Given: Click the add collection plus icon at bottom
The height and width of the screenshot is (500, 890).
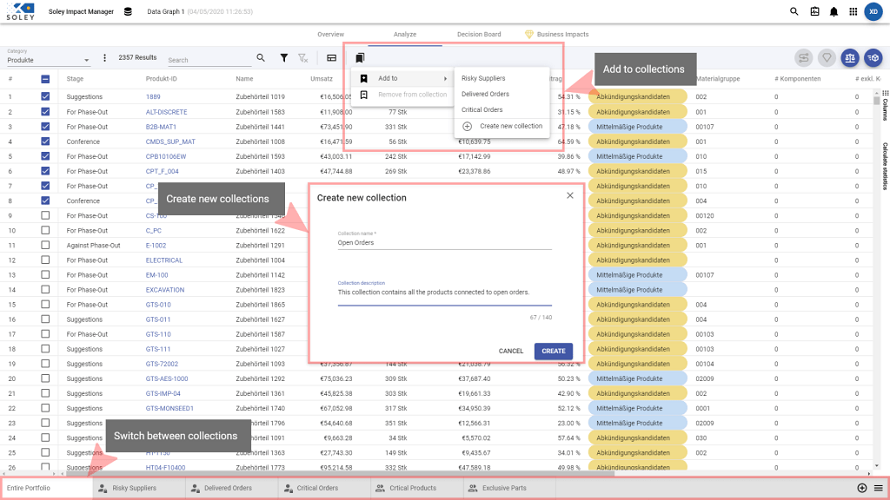Looking at the screenshot, I should point(862,488).
